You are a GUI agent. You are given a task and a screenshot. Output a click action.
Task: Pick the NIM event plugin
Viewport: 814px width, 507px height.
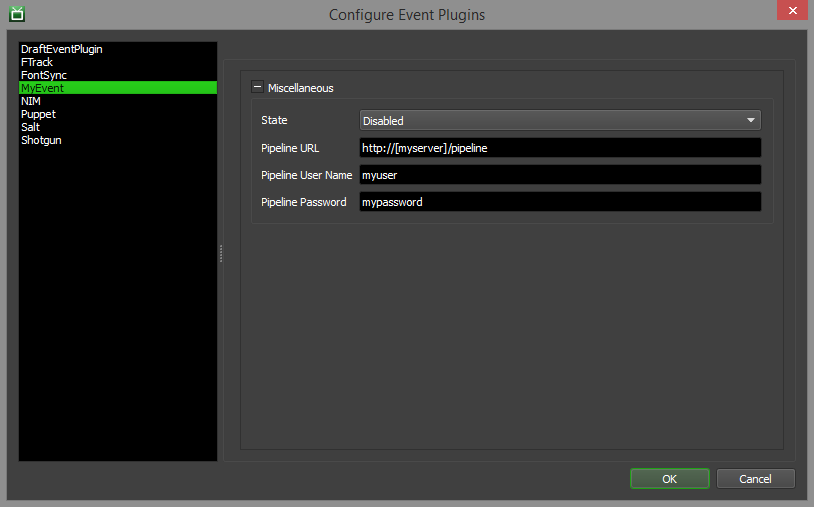[x=31, y=101]
